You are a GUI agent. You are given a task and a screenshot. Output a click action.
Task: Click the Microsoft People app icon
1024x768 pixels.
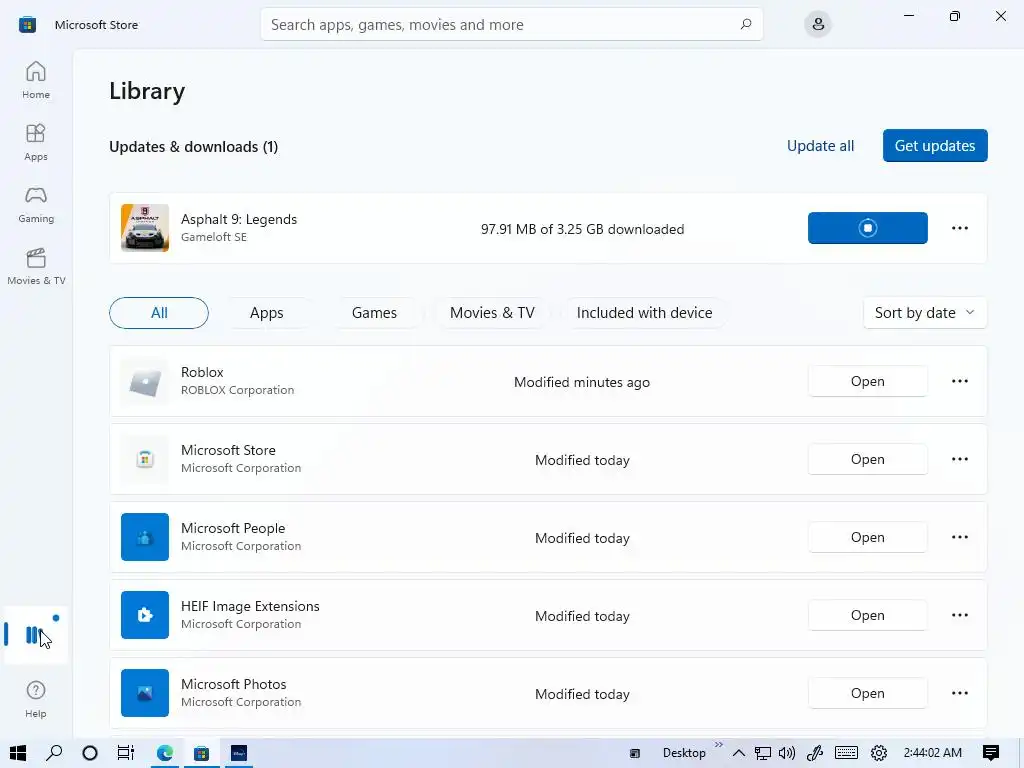pos(145,537)
